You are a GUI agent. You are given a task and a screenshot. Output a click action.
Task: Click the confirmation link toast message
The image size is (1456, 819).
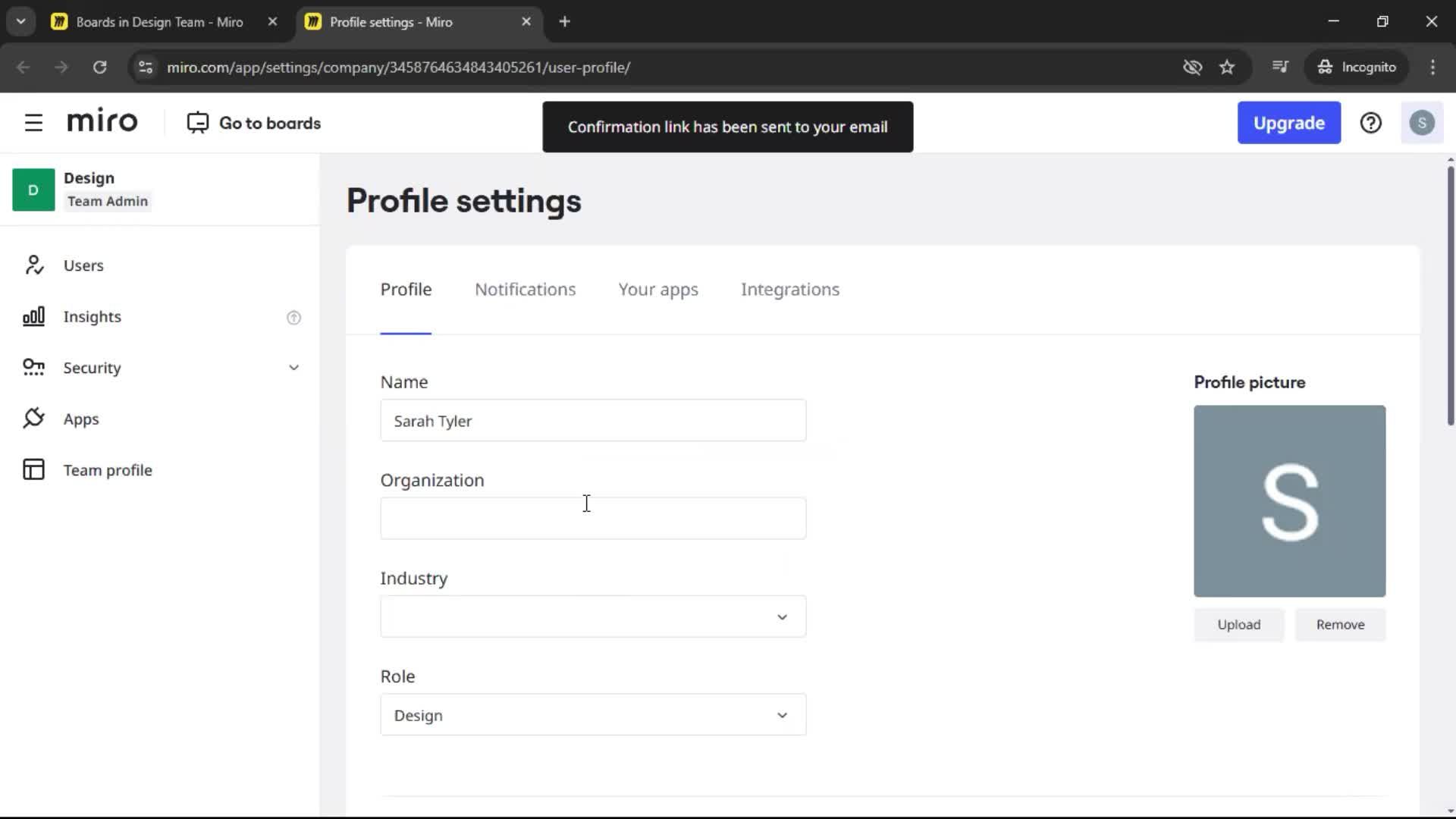coord(728,127)
